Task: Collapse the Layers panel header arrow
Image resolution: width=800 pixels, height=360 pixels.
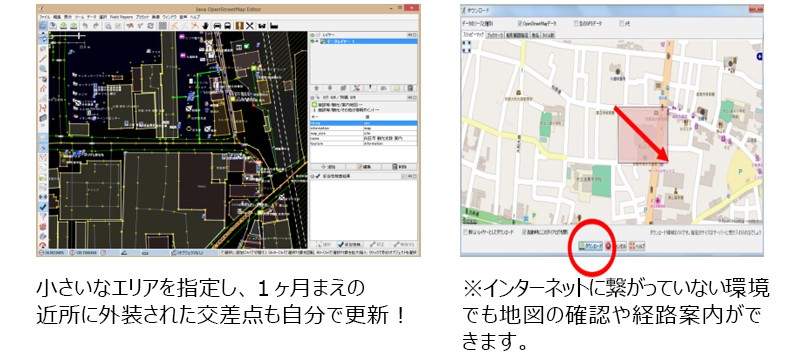Action: (312, 35)
